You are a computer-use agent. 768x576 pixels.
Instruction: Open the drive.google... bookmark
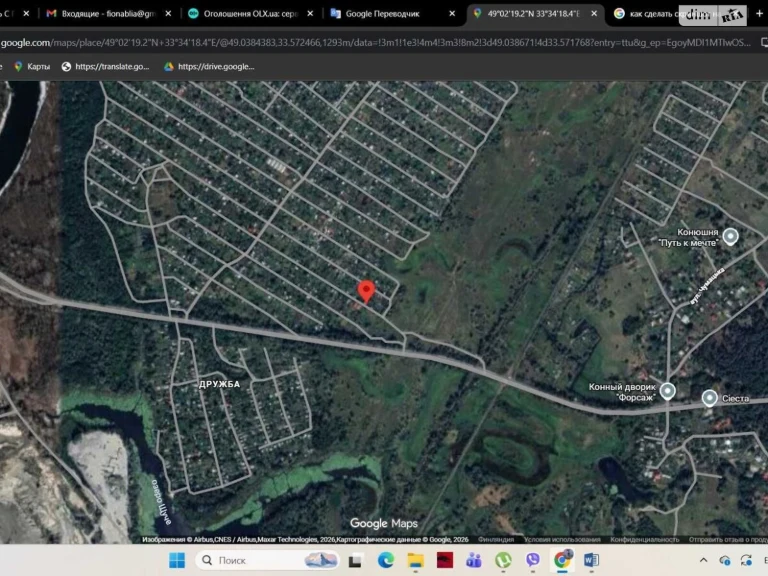click(209, 67)
